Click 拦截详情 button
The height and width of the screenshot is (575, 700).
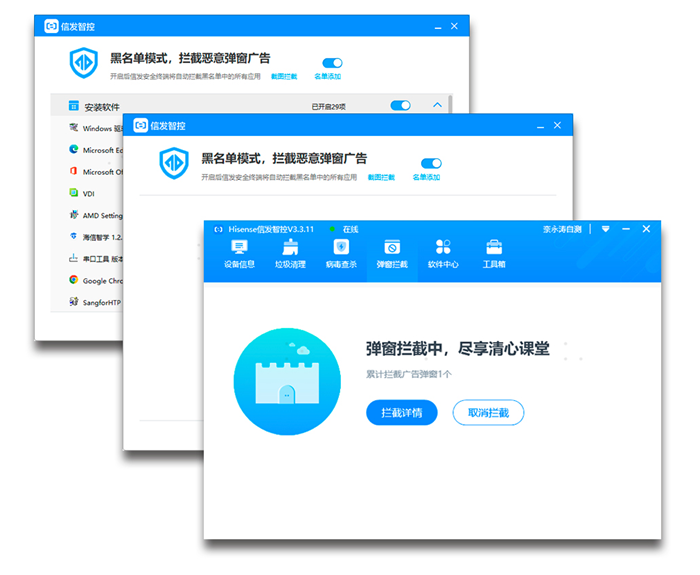click(x=401, y=412)
